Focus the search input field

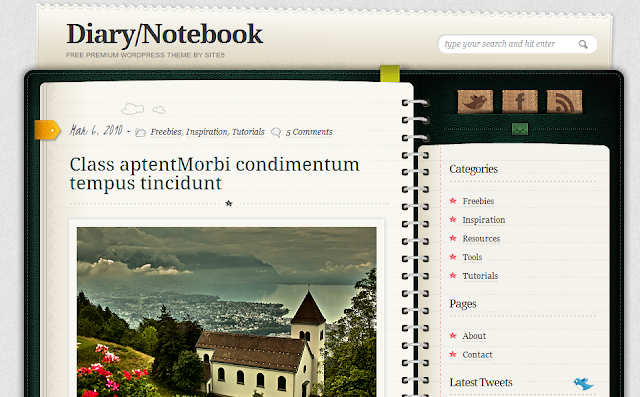tap(517, 44)
